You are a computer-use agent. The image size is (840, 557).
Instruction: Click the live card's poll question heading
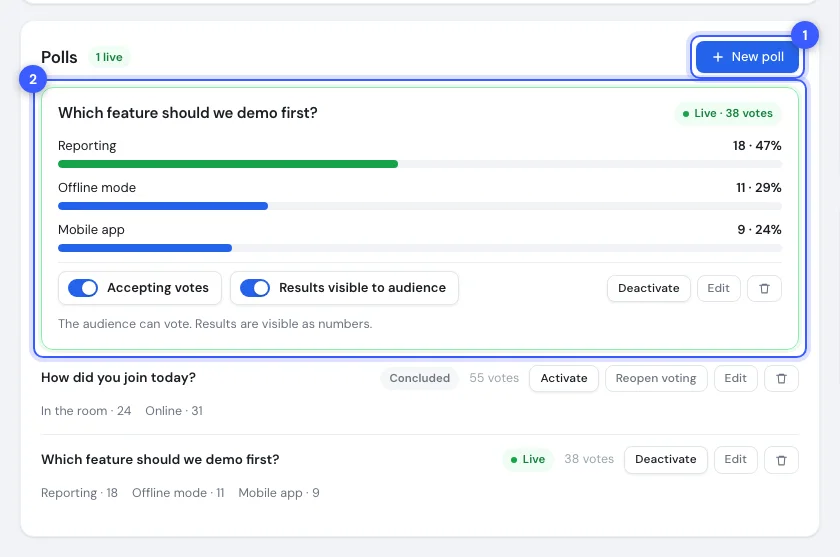point(188,113)
